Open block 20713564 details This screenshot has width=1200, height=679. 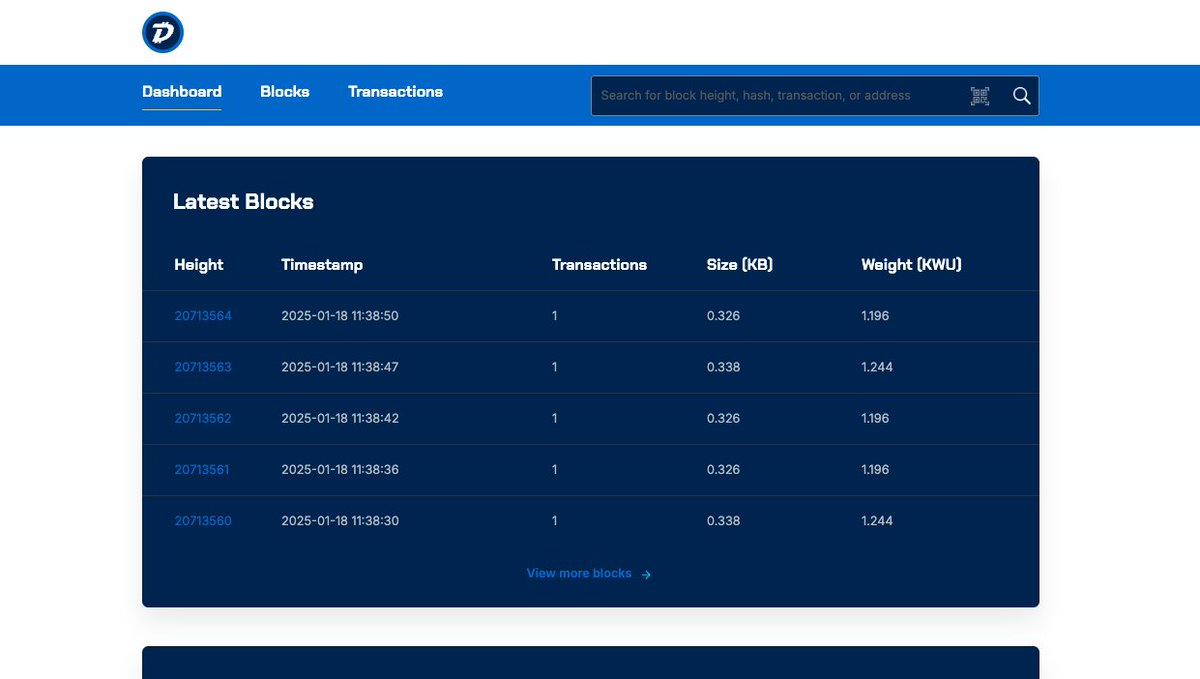203,315
